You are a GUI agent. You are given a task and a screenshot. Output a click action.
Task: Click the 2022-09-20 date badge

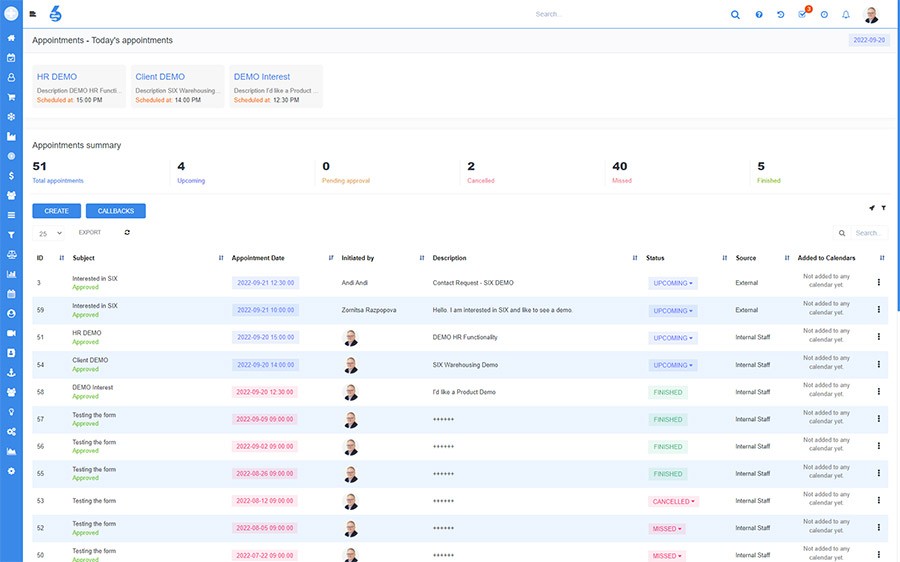(869, 40)
